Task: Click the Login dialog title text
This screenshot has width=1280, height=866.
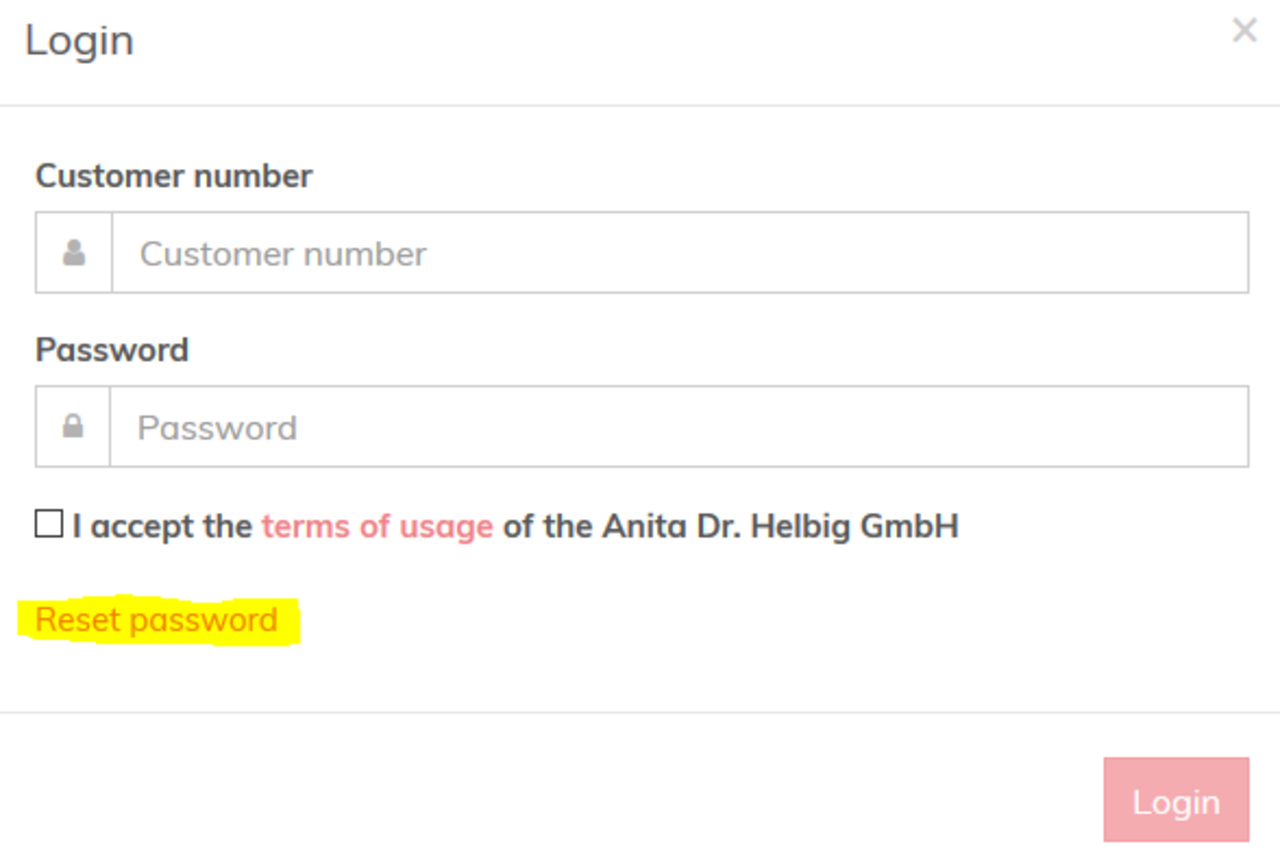Action: click(x=79, y=41)
